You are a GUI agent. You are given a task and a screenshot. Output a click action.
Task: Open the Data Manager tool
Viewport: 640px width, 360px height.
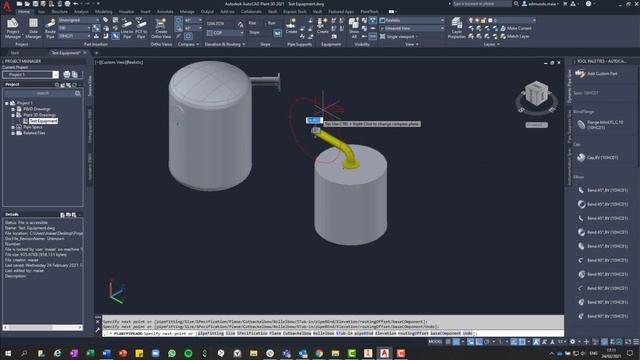[x=33, y=28]
